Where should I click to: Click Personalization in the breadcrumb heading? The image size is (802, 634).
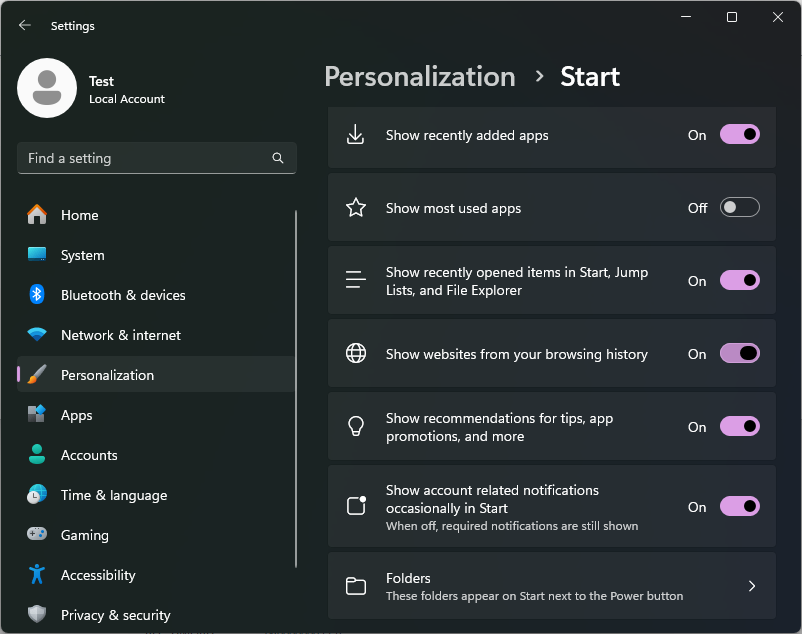(420, 77)
